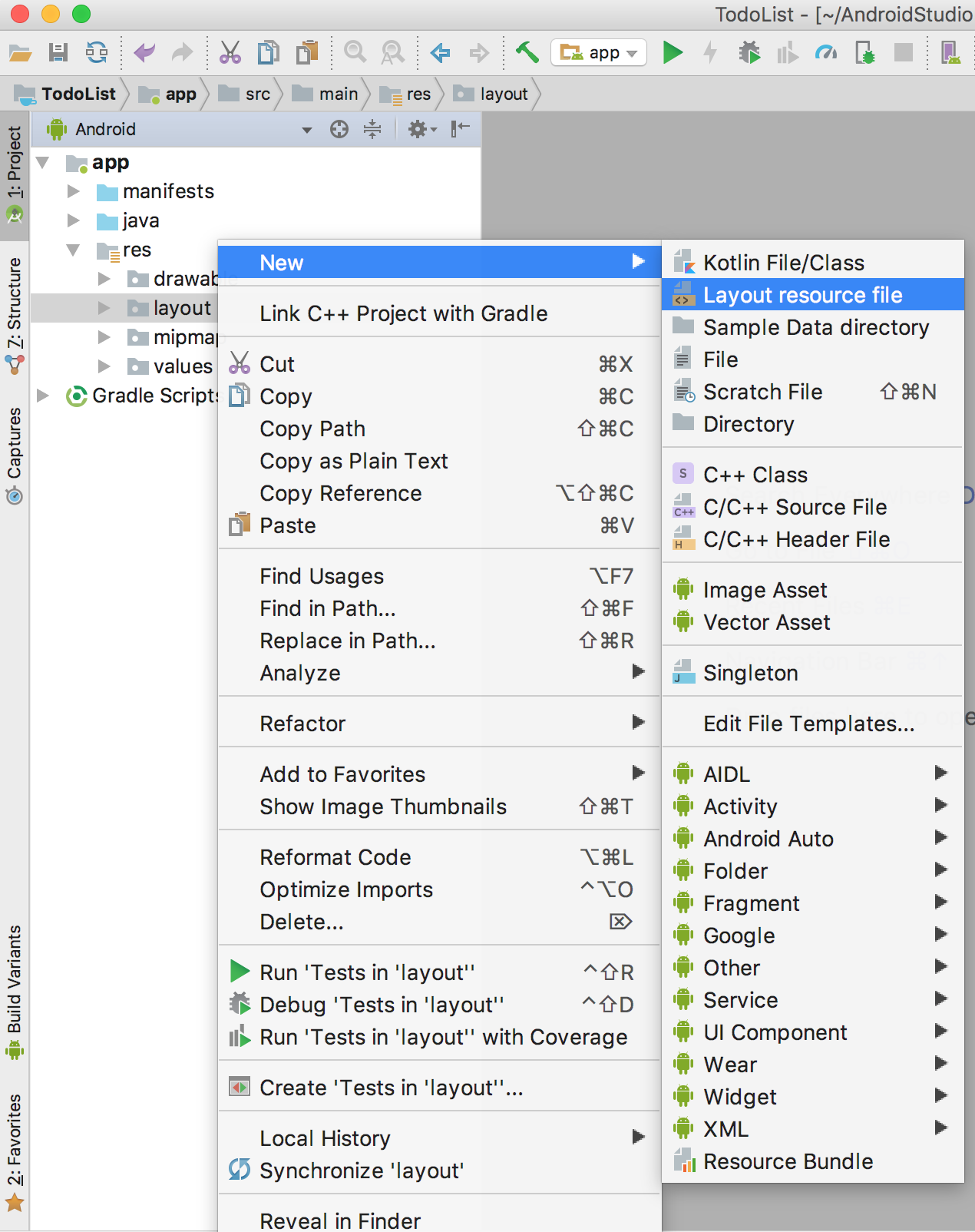This screenshot has width=975, height=1232.
Task: Open the Captures side tab
Action: (x=15, y=455)
